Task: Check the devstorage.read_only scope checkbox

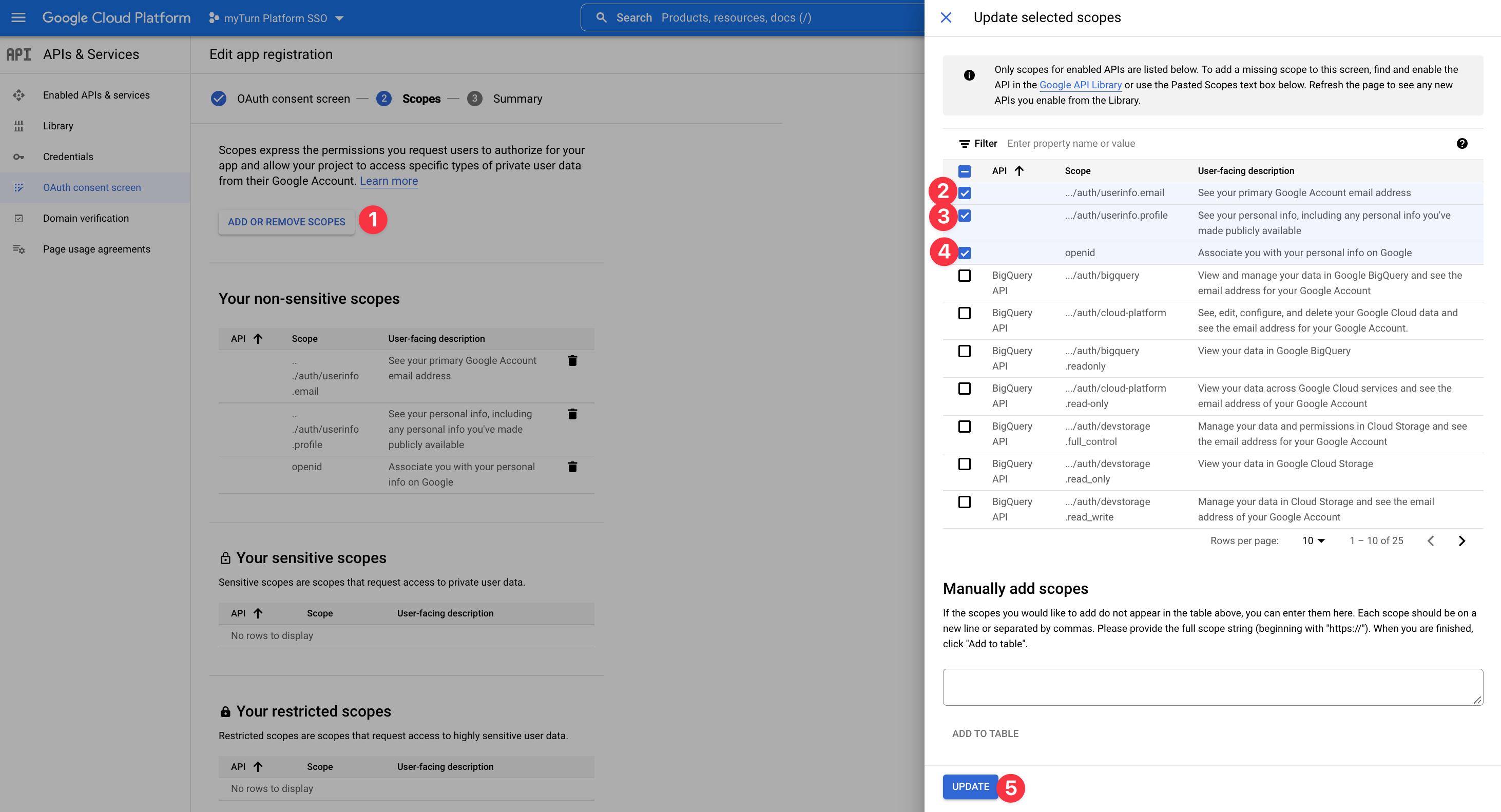Action: coord(965,463)
